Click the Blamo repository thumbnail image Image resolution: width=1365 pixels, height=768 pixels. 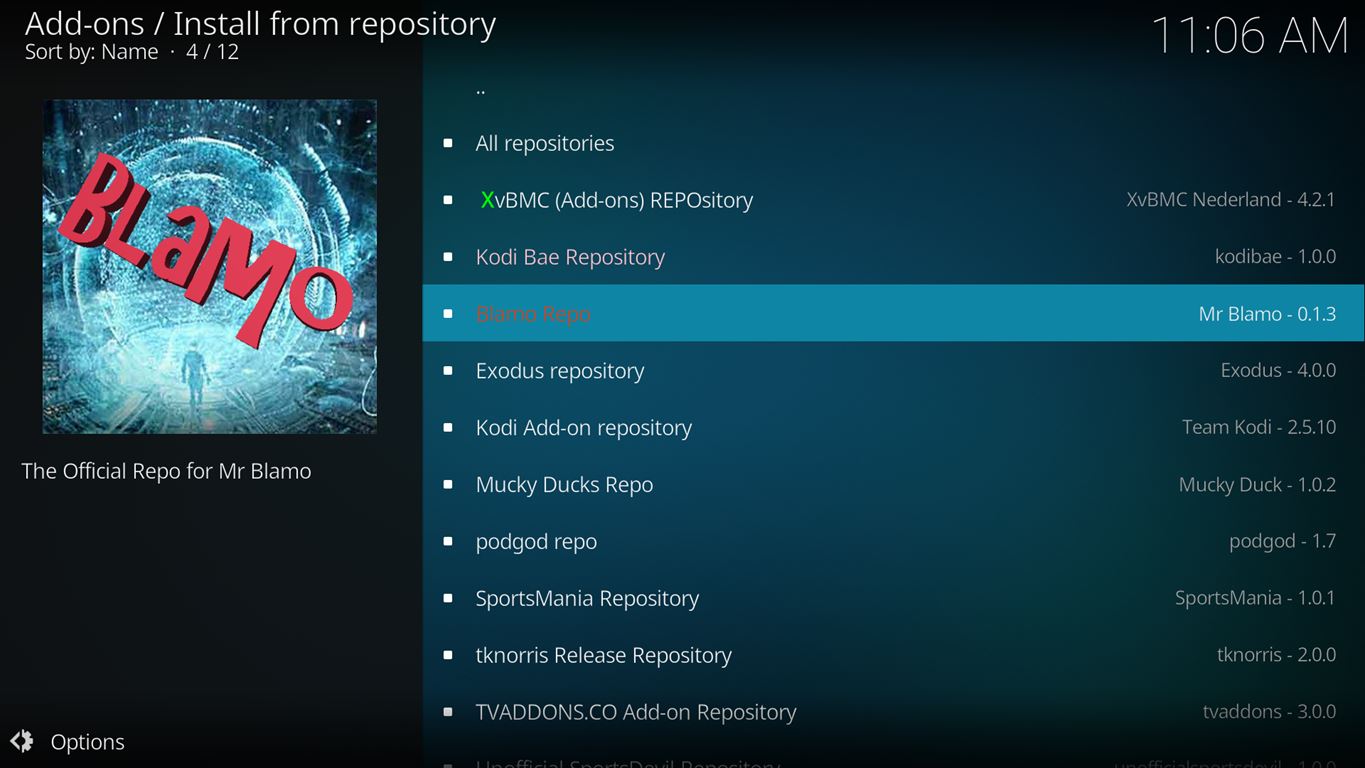(x=209, y=266)
